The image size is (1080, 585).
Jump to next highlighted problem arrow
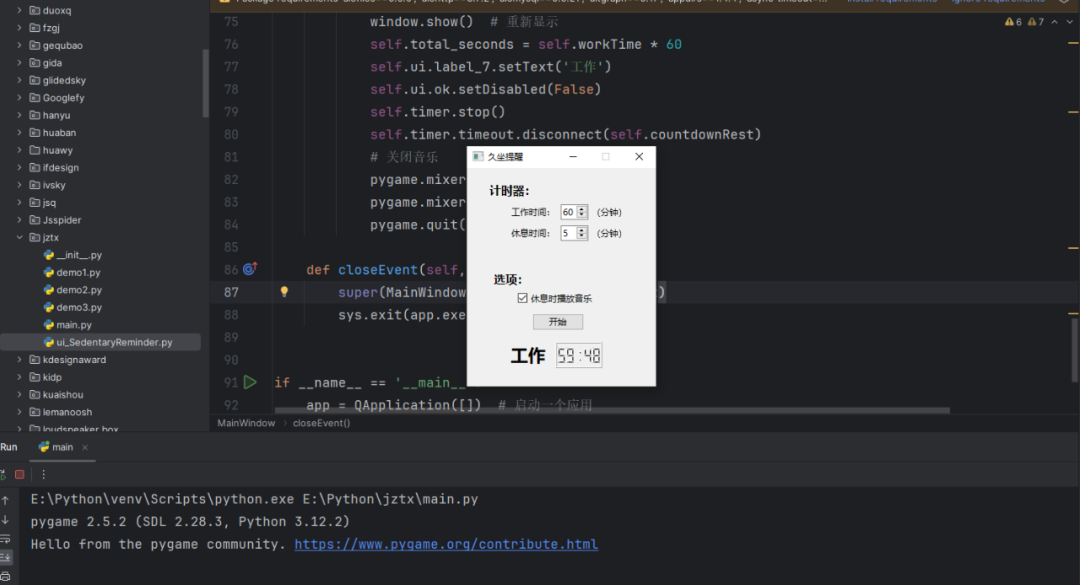1070,22
